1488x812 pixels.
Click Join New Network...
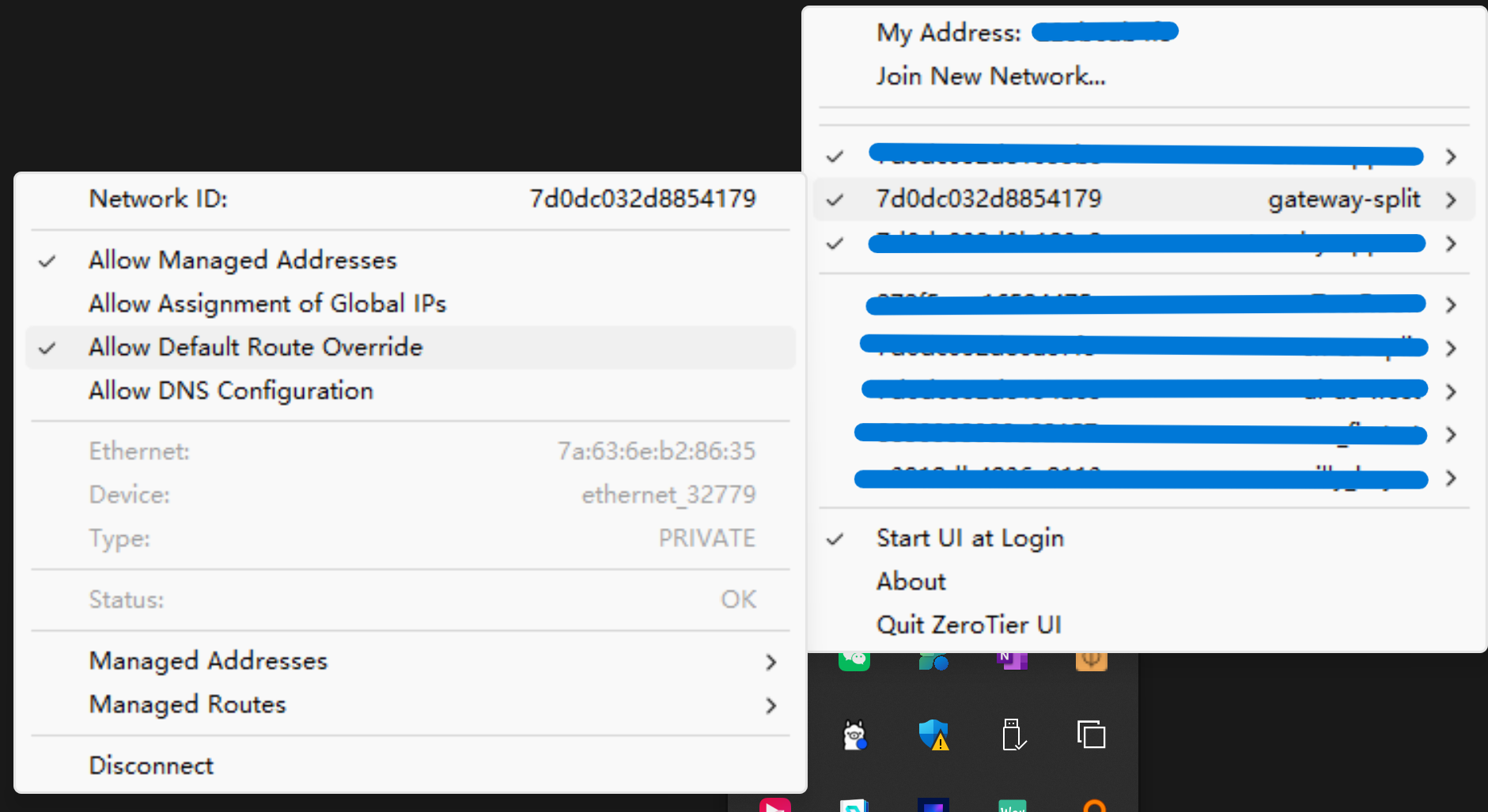1144,76
